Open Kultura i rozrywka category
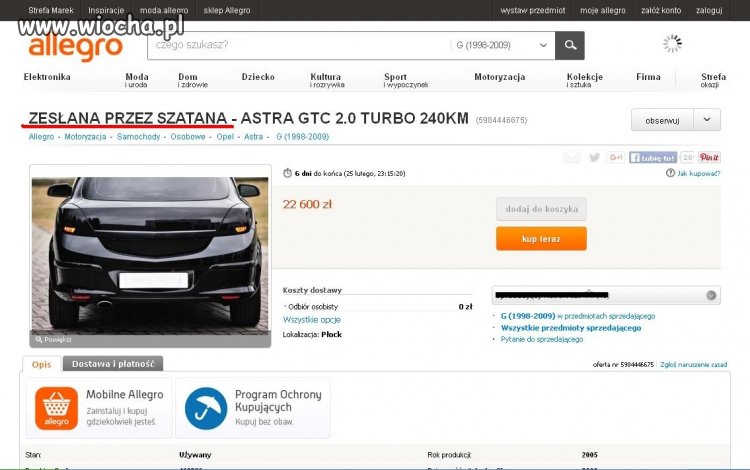The width and height of the screenshot is (750, 470). pyautogui.click(x=327, y=80)
